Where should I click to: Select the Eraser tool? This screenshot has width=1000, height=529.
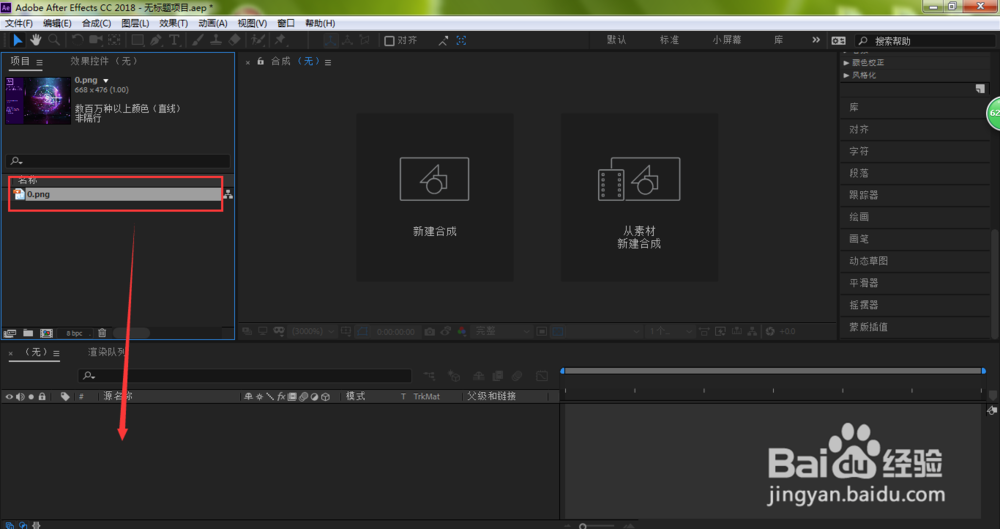(235, 40)
